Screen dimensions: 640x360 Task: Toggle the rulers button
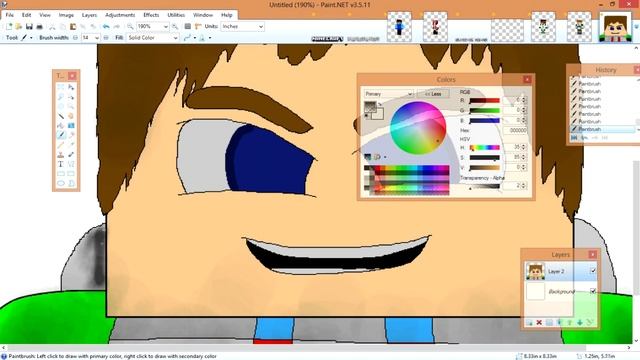coord(198,27)
